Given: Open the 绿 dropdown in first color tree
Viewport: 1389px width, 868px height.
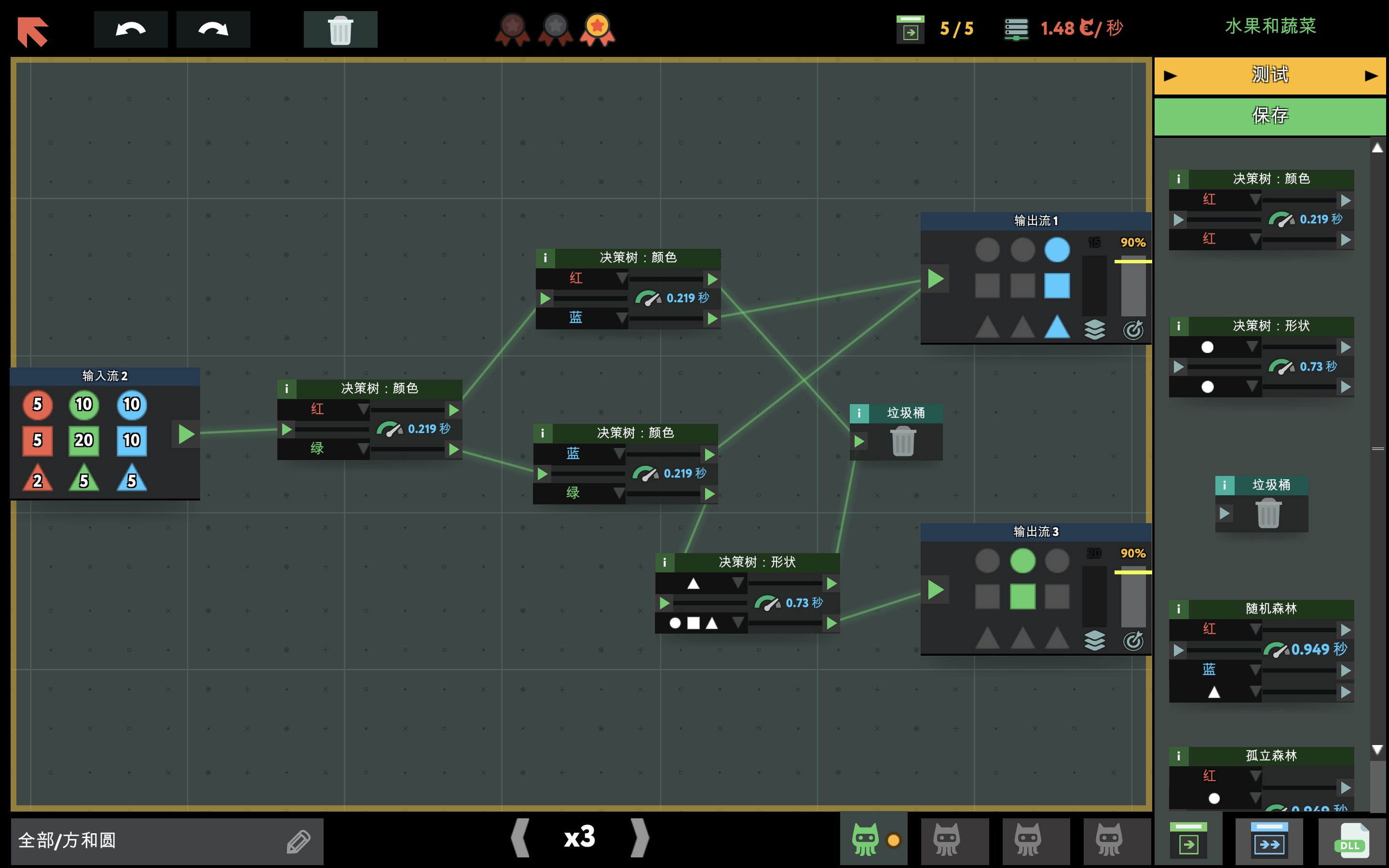Looking at the screenshot, I should (x=363, y=448).
